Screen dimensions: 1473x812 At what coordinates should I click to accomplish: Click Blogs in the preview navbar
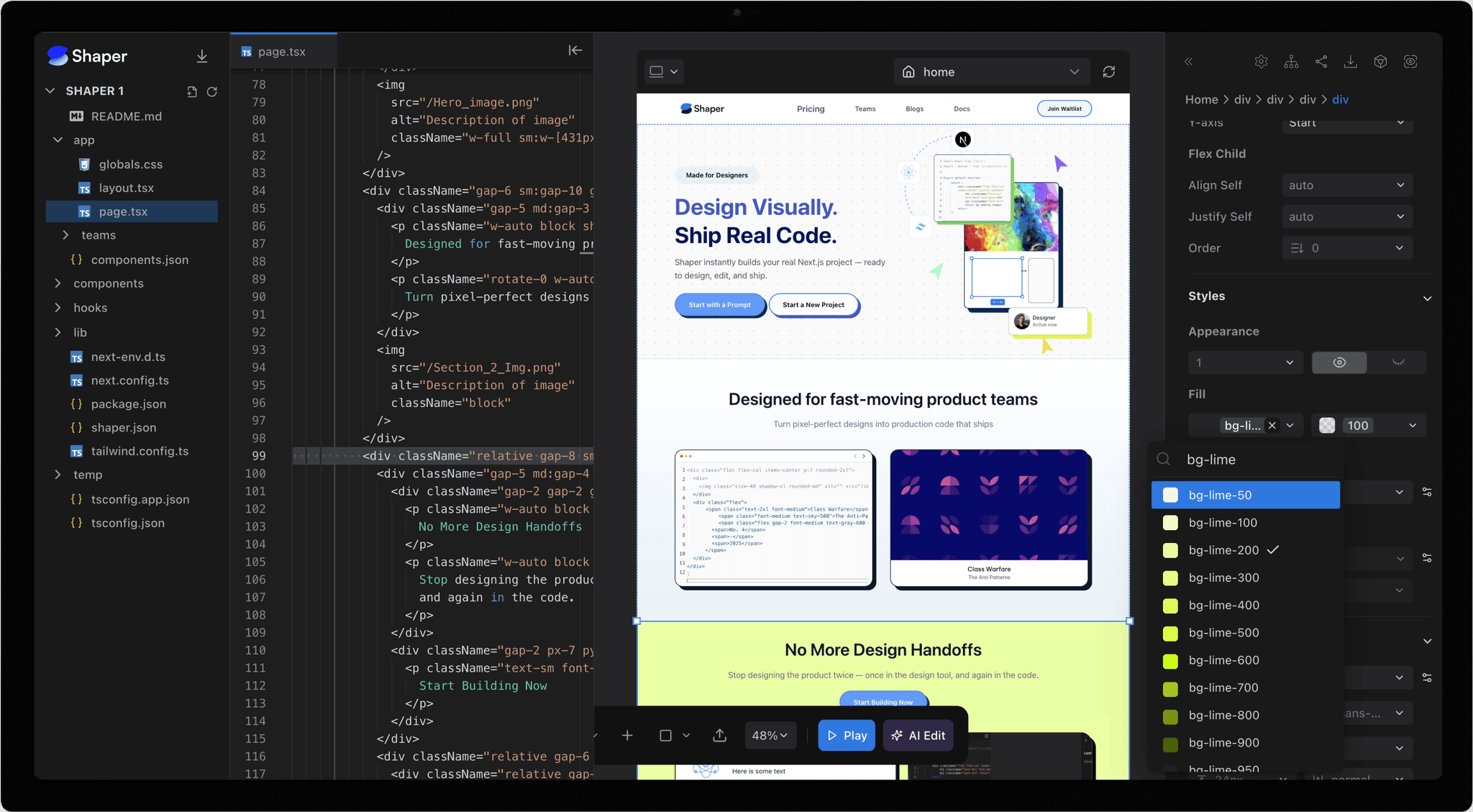[915, 109]
